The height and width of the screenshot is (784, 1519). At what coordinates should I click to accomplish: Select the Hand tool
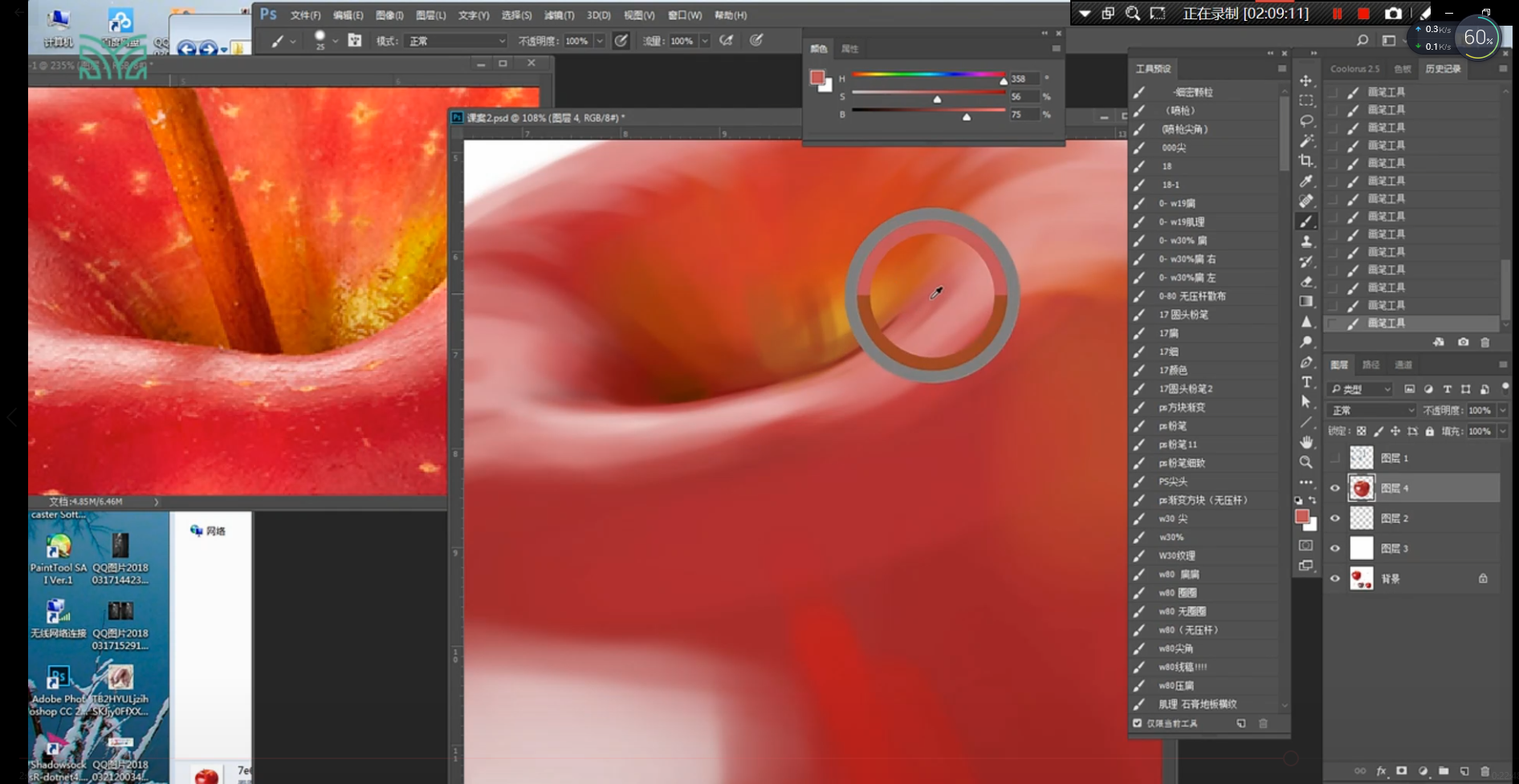[x=1306, y=442]
